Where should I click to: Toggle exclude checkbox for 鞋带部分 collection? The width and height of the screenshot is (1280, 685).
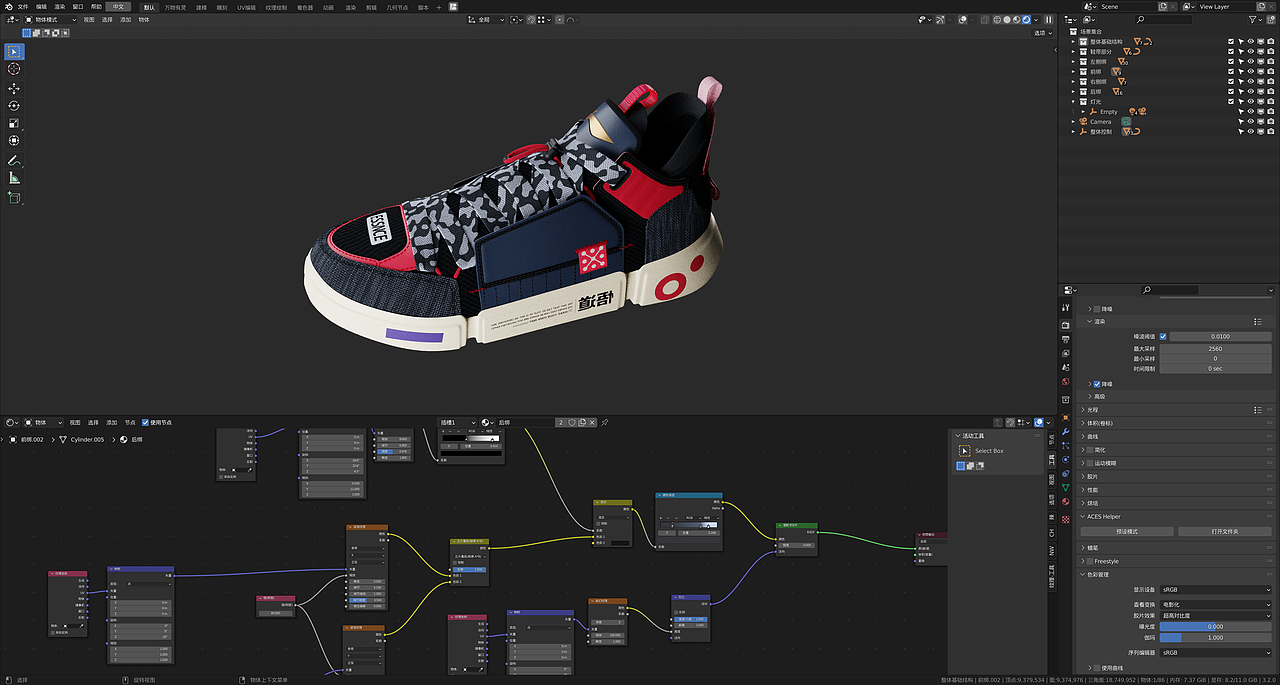pyautogui.click(x=1231, y=52)
